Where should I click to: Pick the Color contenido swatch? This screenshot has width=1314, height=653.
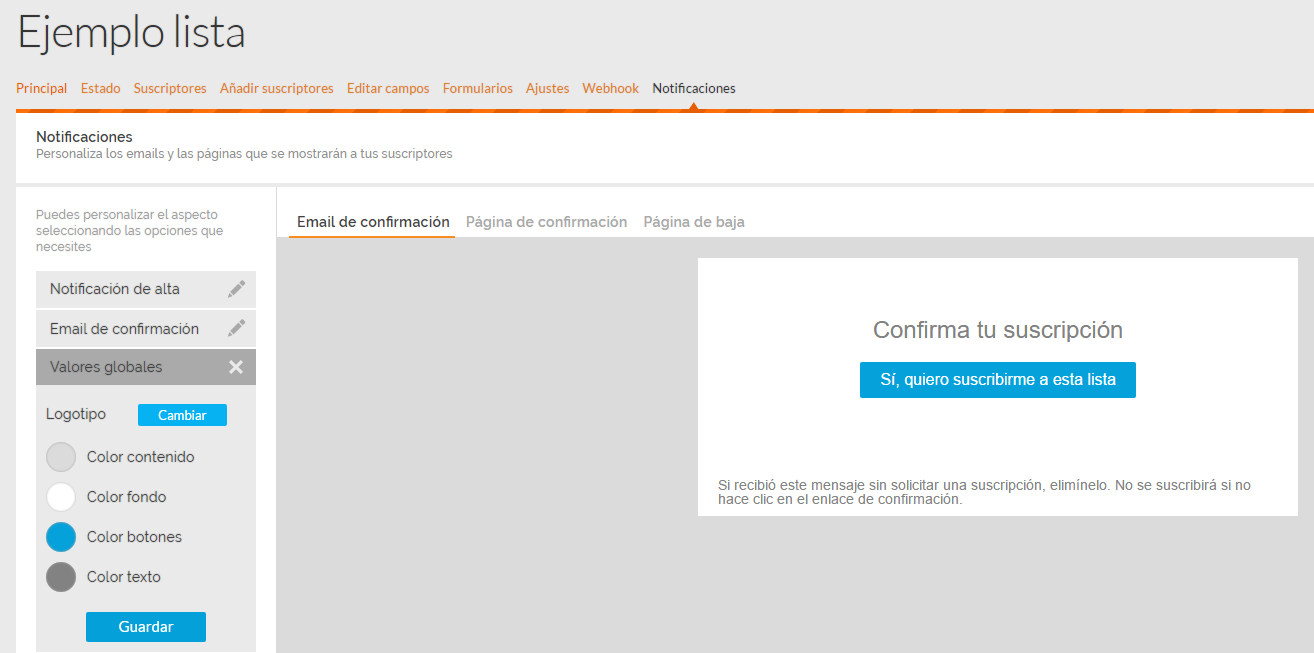(61, 457)
